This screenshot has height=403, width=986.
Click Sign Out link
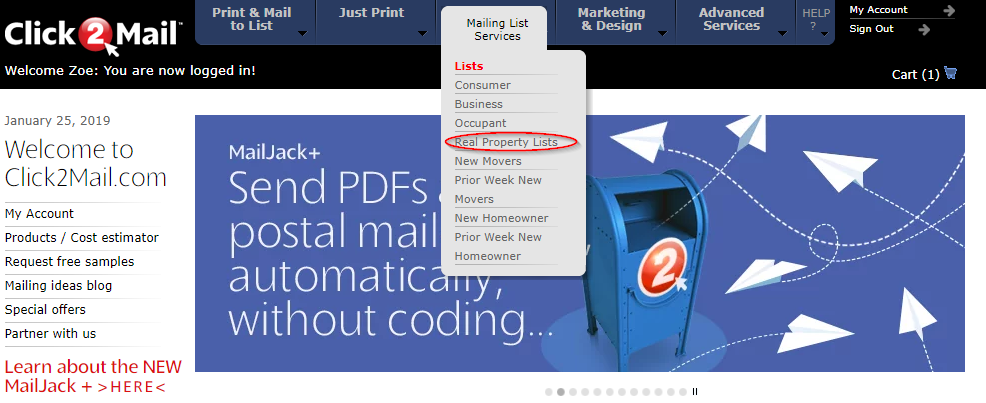[x=872, y=29]
